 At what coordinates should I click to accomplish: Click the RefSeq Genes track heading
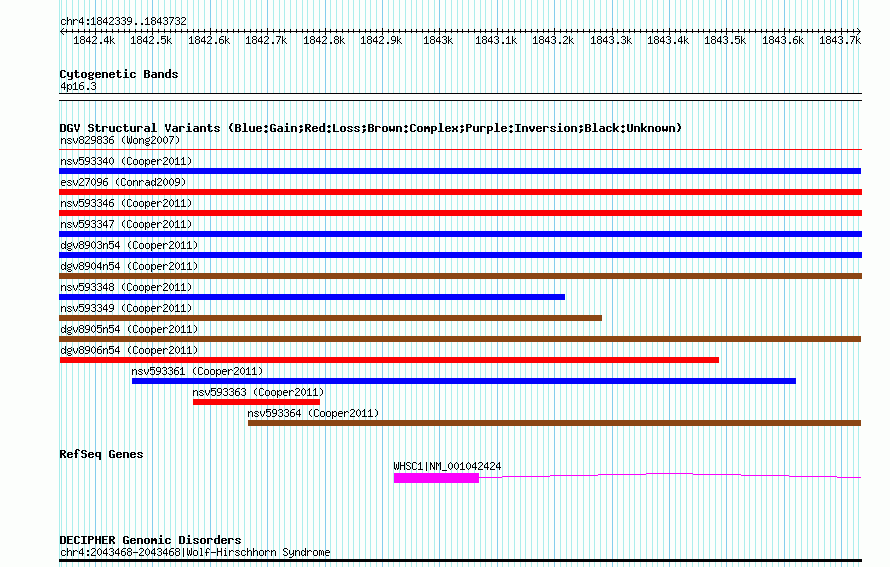(x=101, y=454)
